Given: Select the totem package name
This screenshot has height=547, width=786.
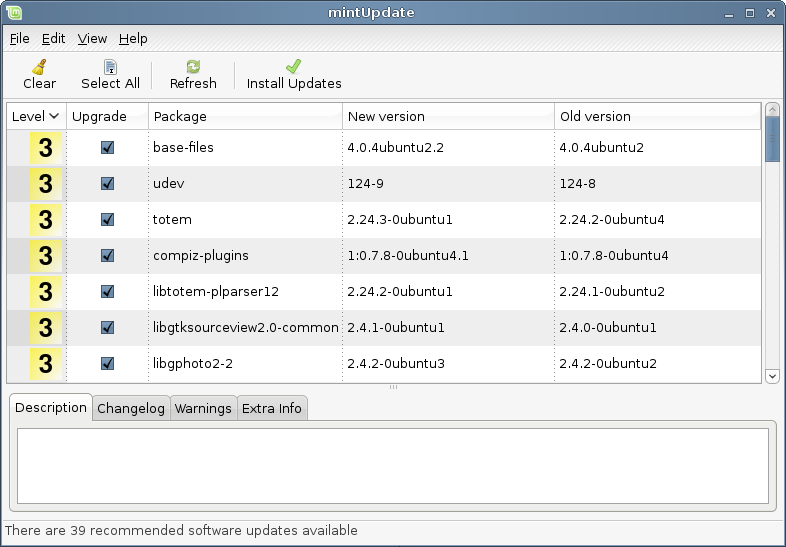Looking at the screenshot, I should point(172,220).
